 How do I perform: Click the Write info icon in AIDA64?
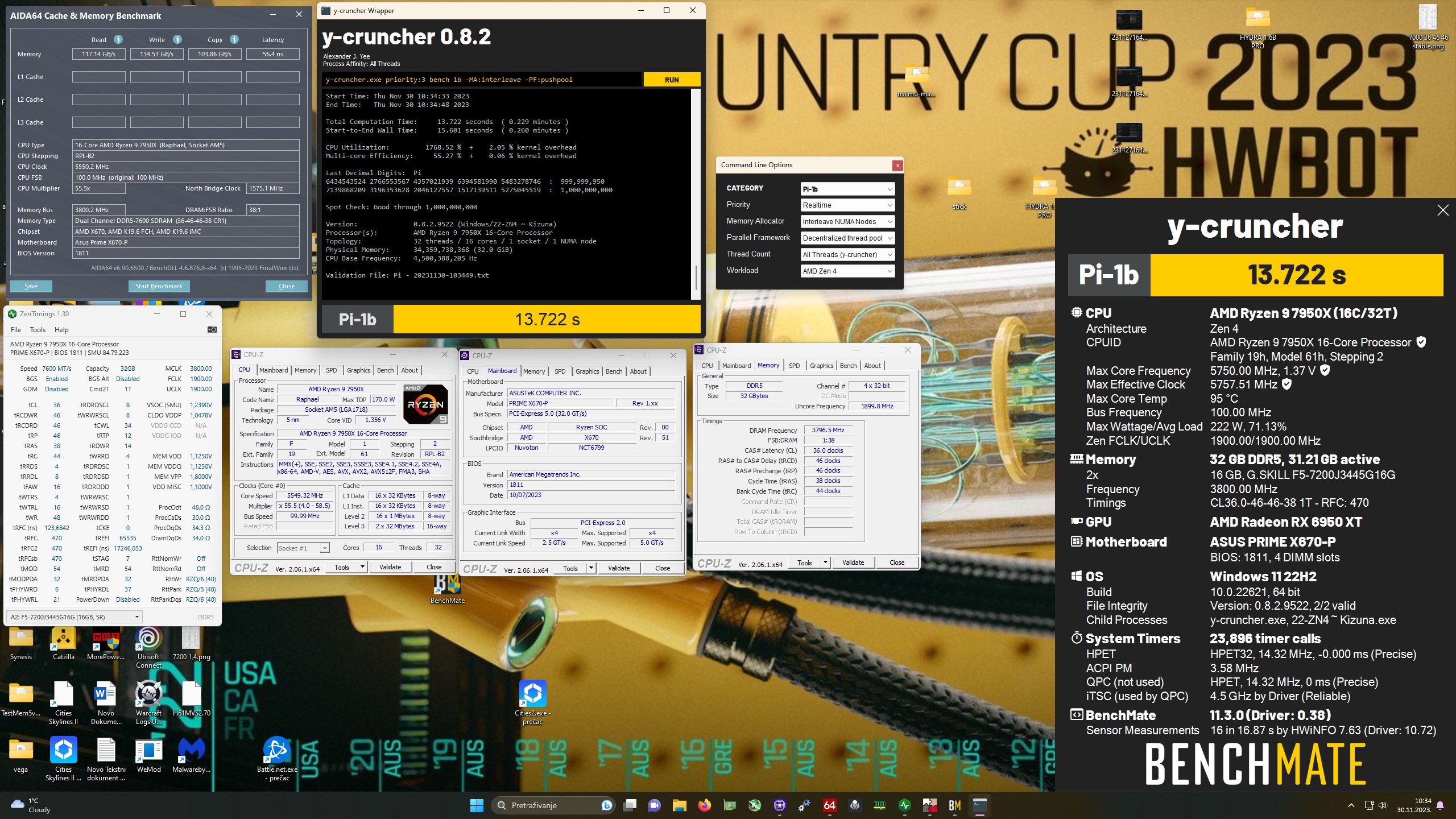coord(177,39)
